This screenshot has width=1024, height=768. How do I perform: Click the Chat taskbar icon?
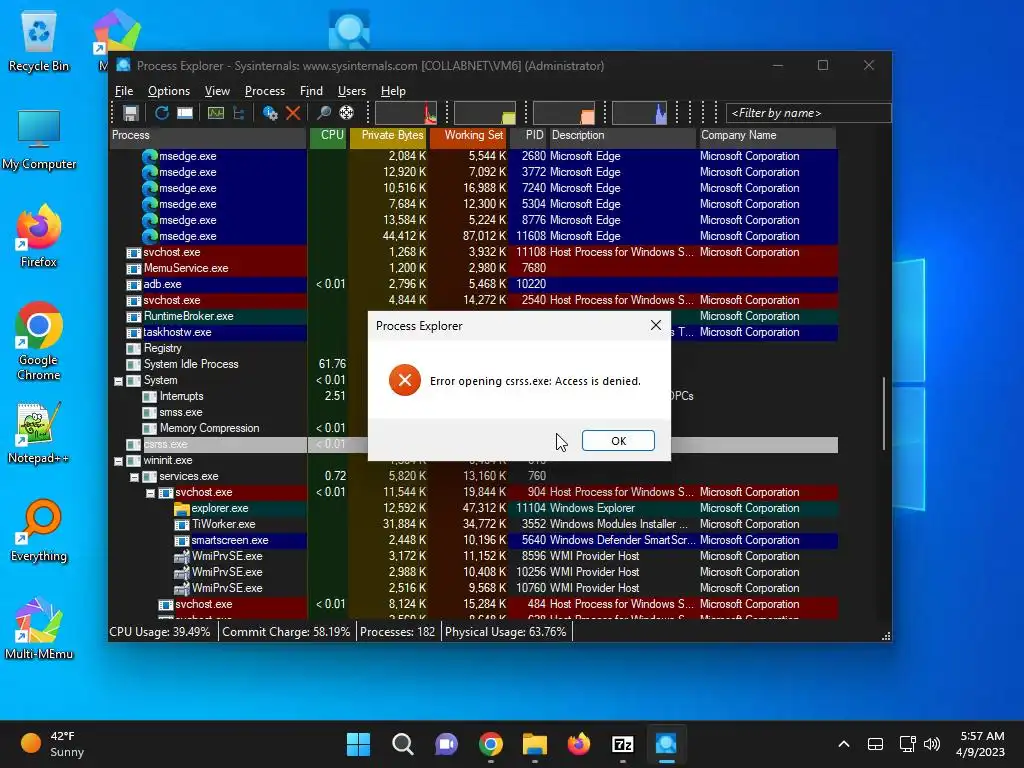(446, 744)
